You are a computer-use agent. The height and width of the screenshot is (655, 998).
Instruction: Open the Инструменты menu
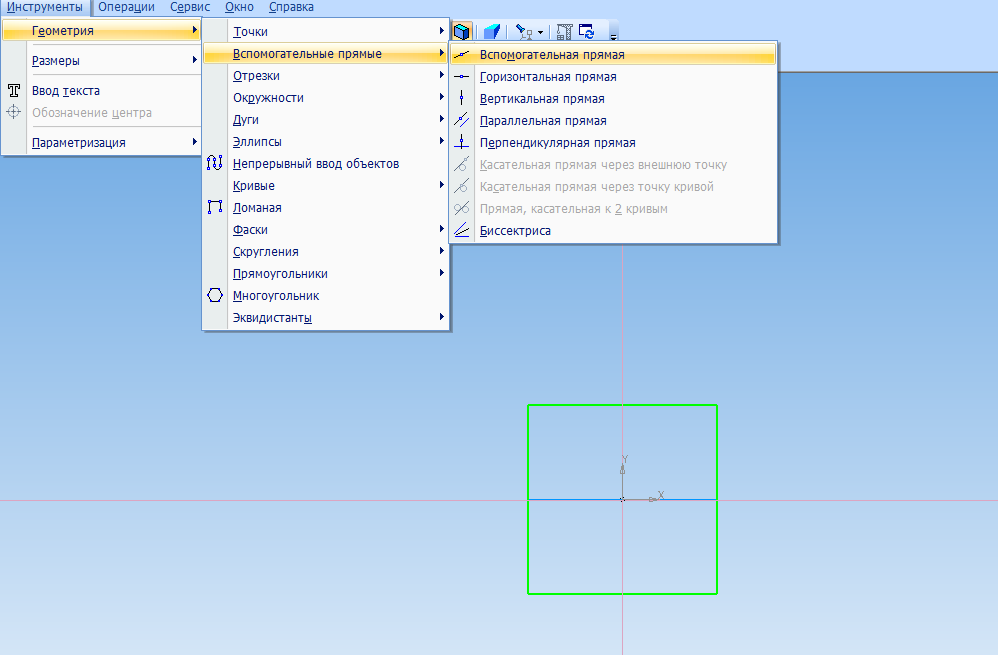coord(45,7)
